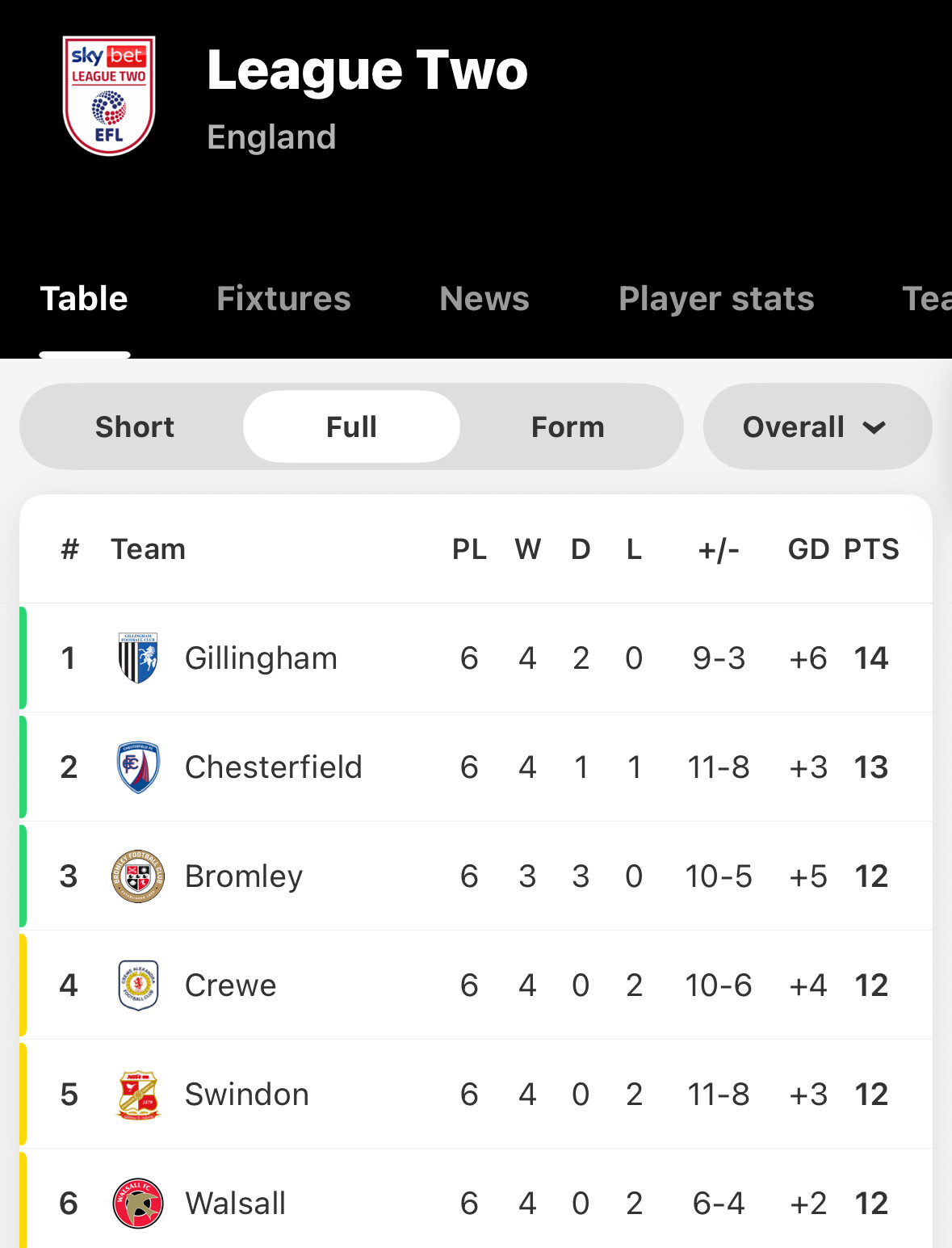Viewport: 952px width, 1248px height.
Task: Open the Swindon club crest
Action: (138, 1095)
